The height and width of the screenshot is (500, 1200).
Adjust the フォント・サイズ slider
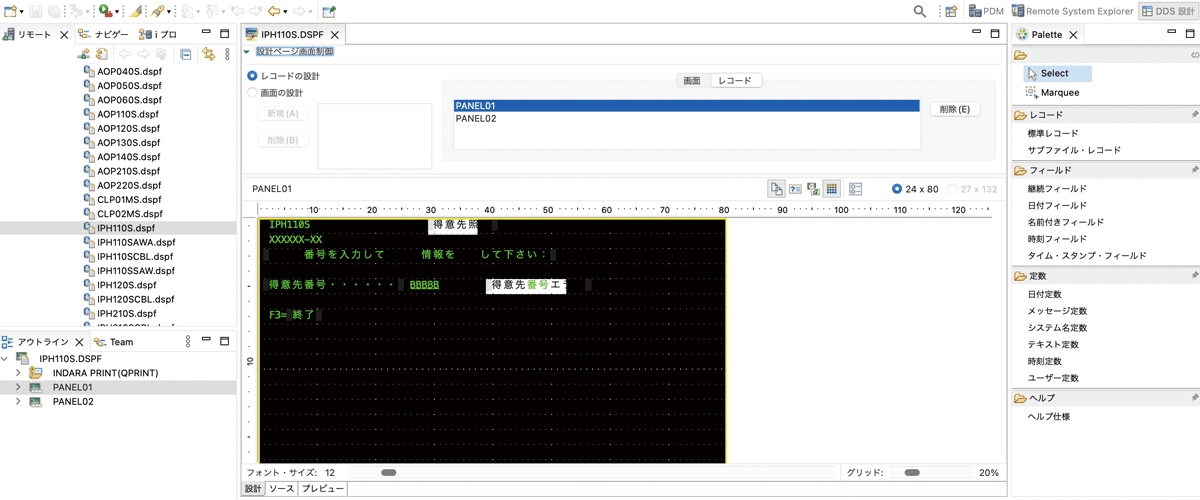(389, 472)
